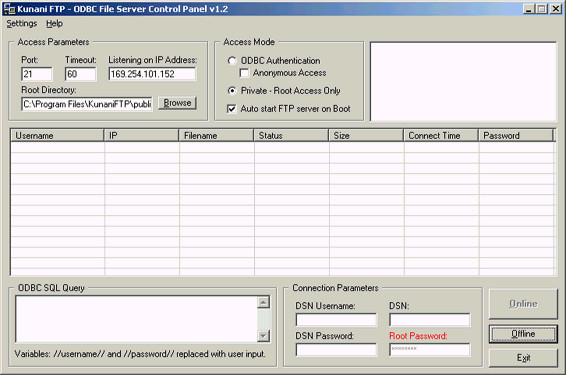Sort by the Filename column header

tap(216, 135)
